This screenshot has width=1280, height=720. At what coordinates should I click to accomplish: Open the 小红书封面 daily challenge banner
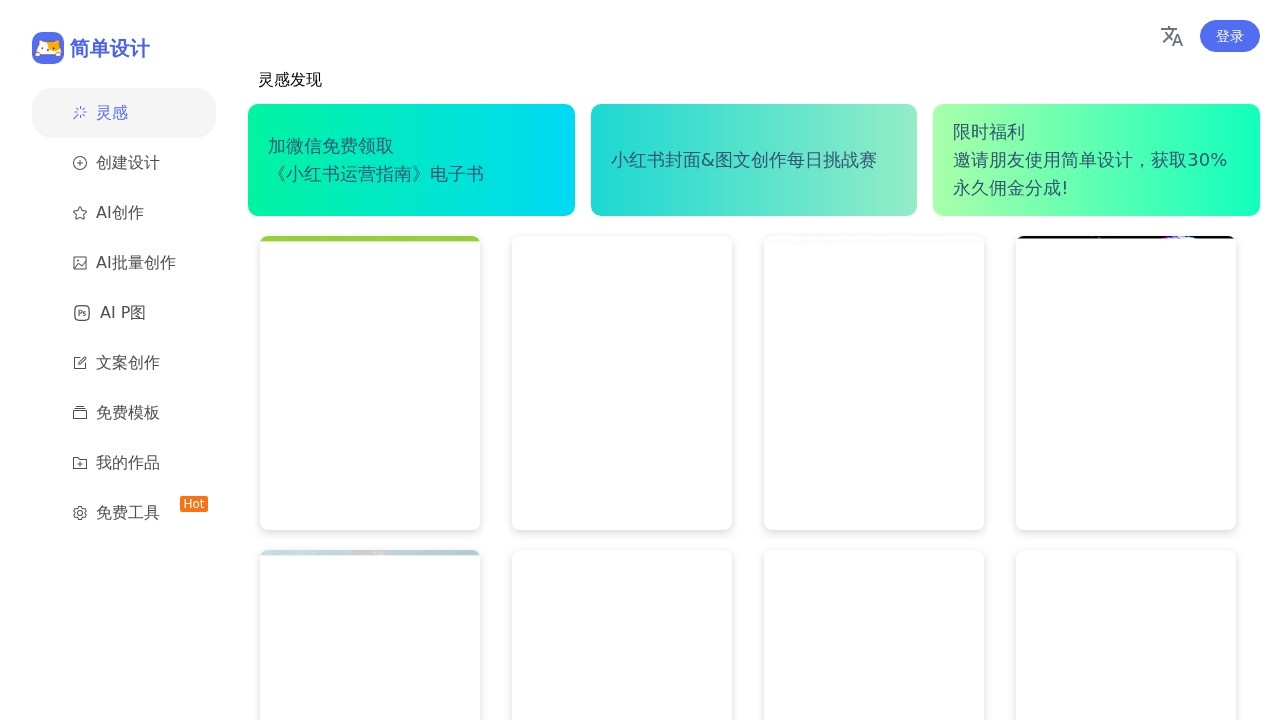click(x=754, y=160)
